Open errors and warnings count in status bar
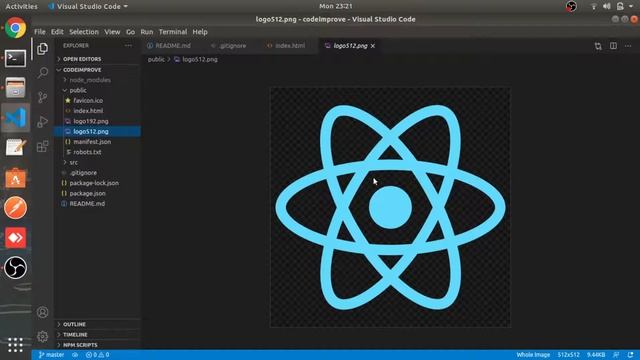The image size is (640, 360). [98, 355]
